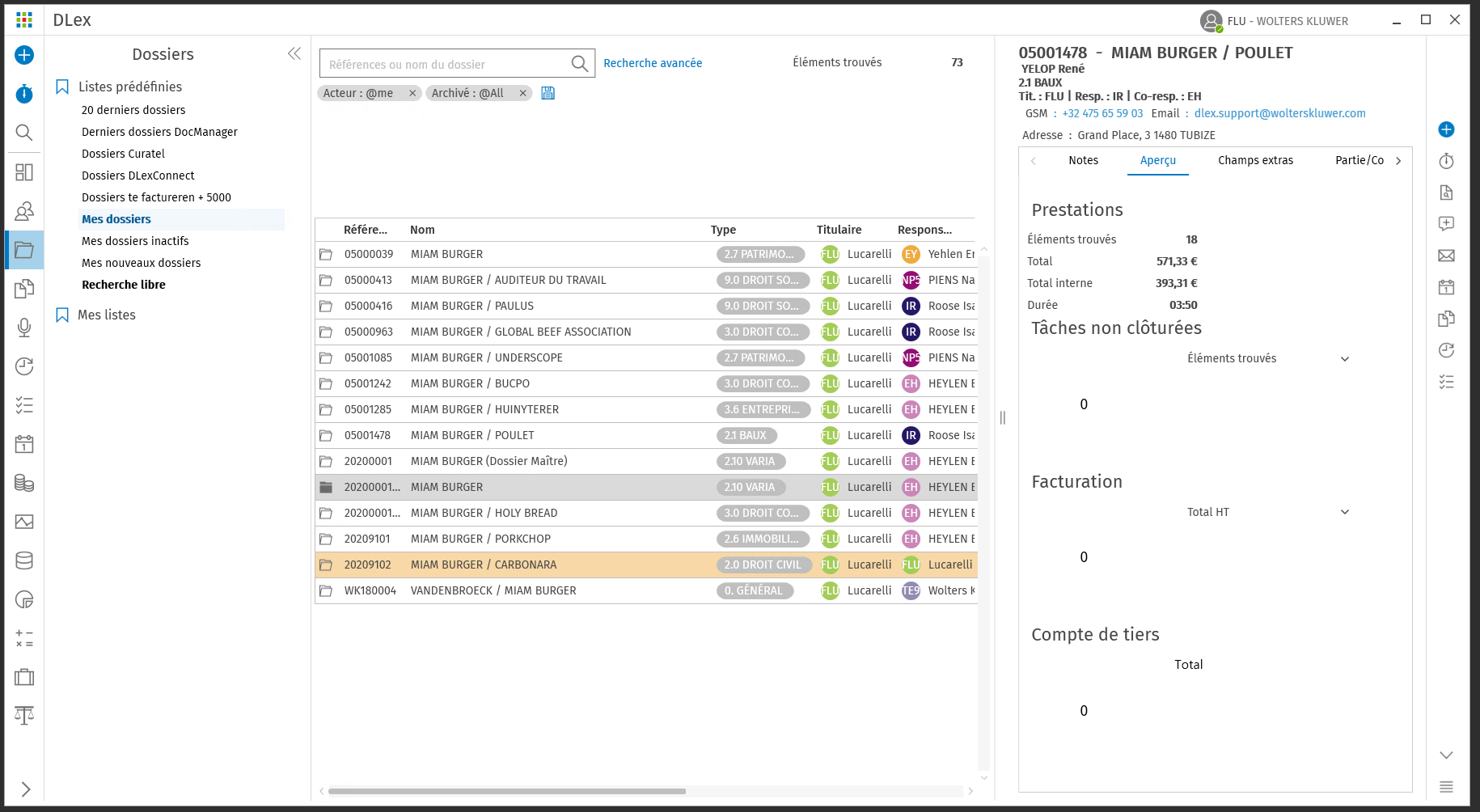Screen dimensions: 1480x812
Task: Remove the Acteur @me filter chip
Action: (x=412, y=93)
